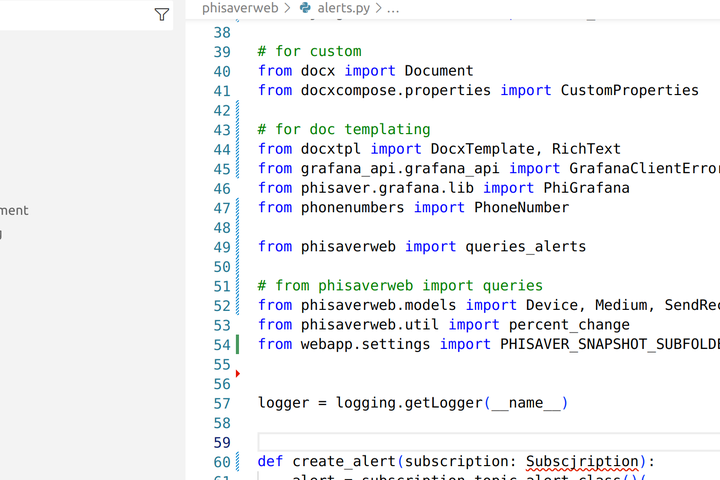Screen dimensions: 720x480
Task: Click 'CustomProperties' on line 41
Action: 630,90
